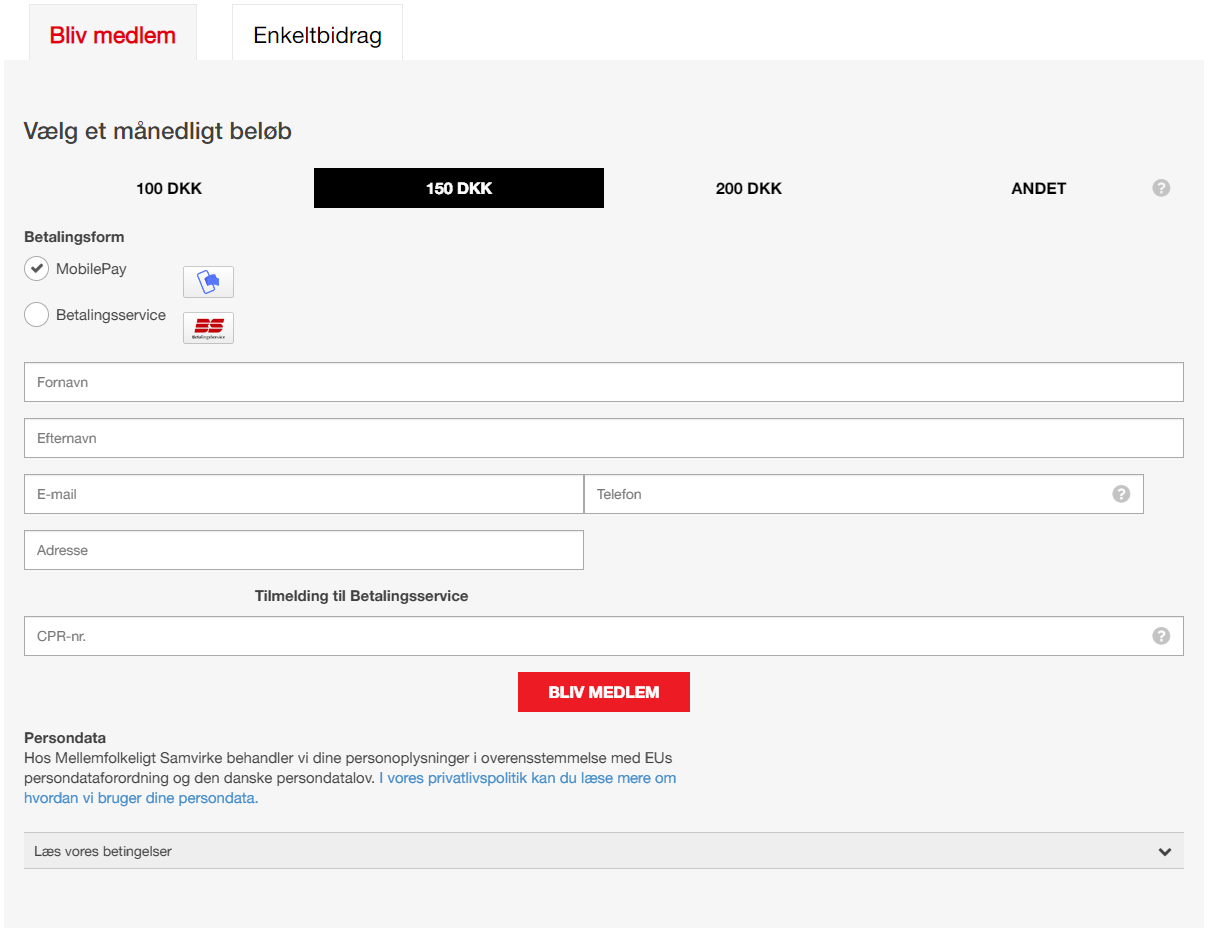This screenshot has width=1211, height=931.
Task: Select the Betalingsservice payment radio button
Action: pos(36,315)
